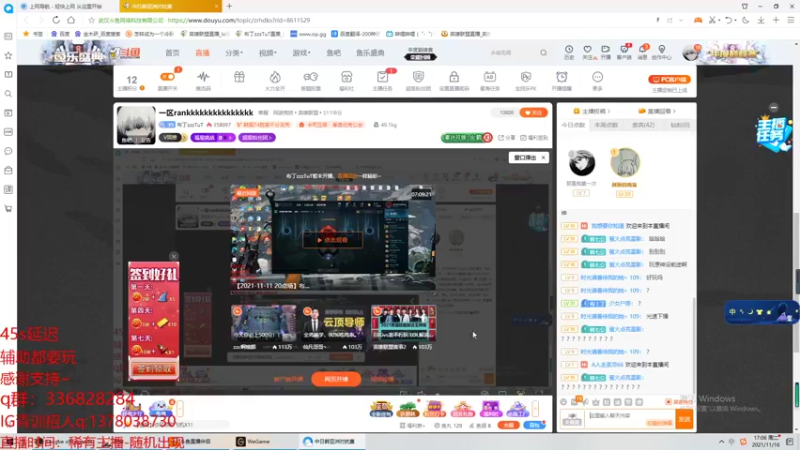This screenshot has width=800, height=450.
Task: Open the 历史 history clock icon
Action: click(569, 49)
